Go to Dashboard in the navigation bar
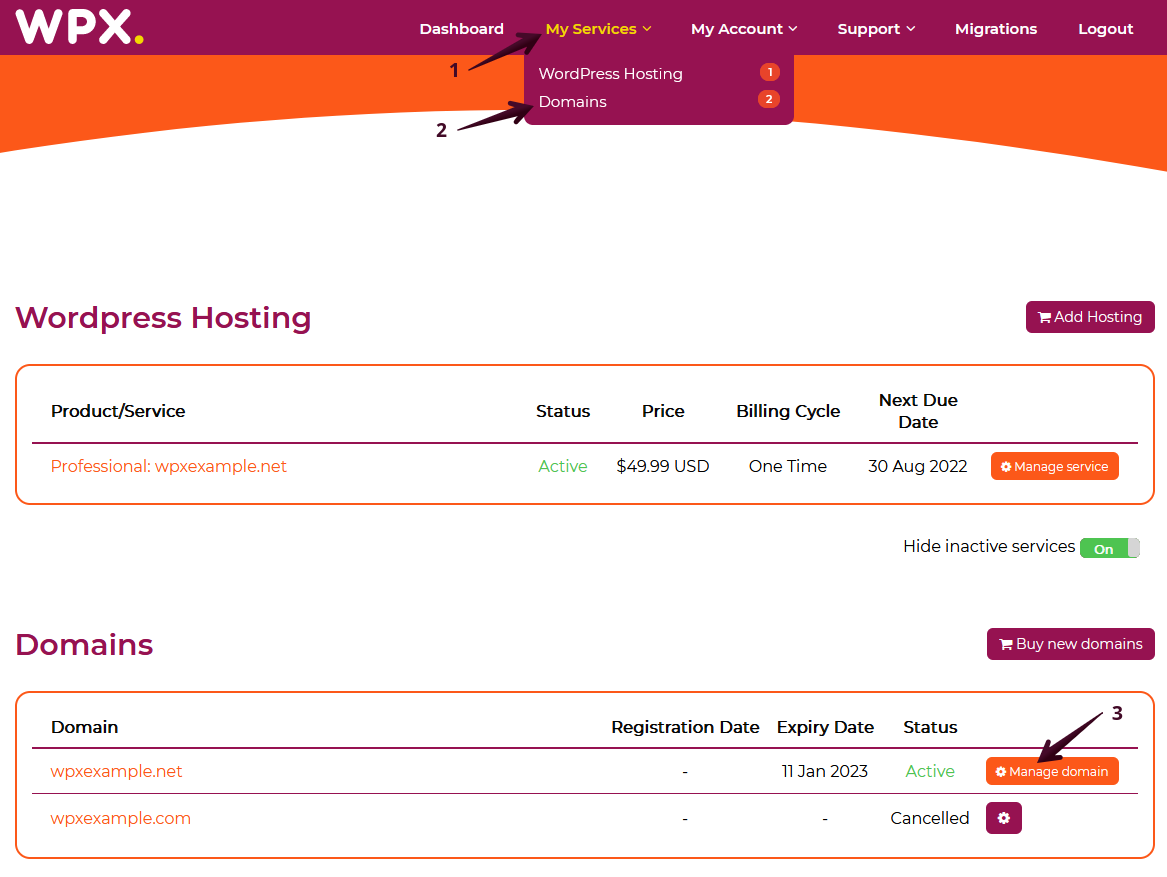1167x877 pixels. pos(461,29)
